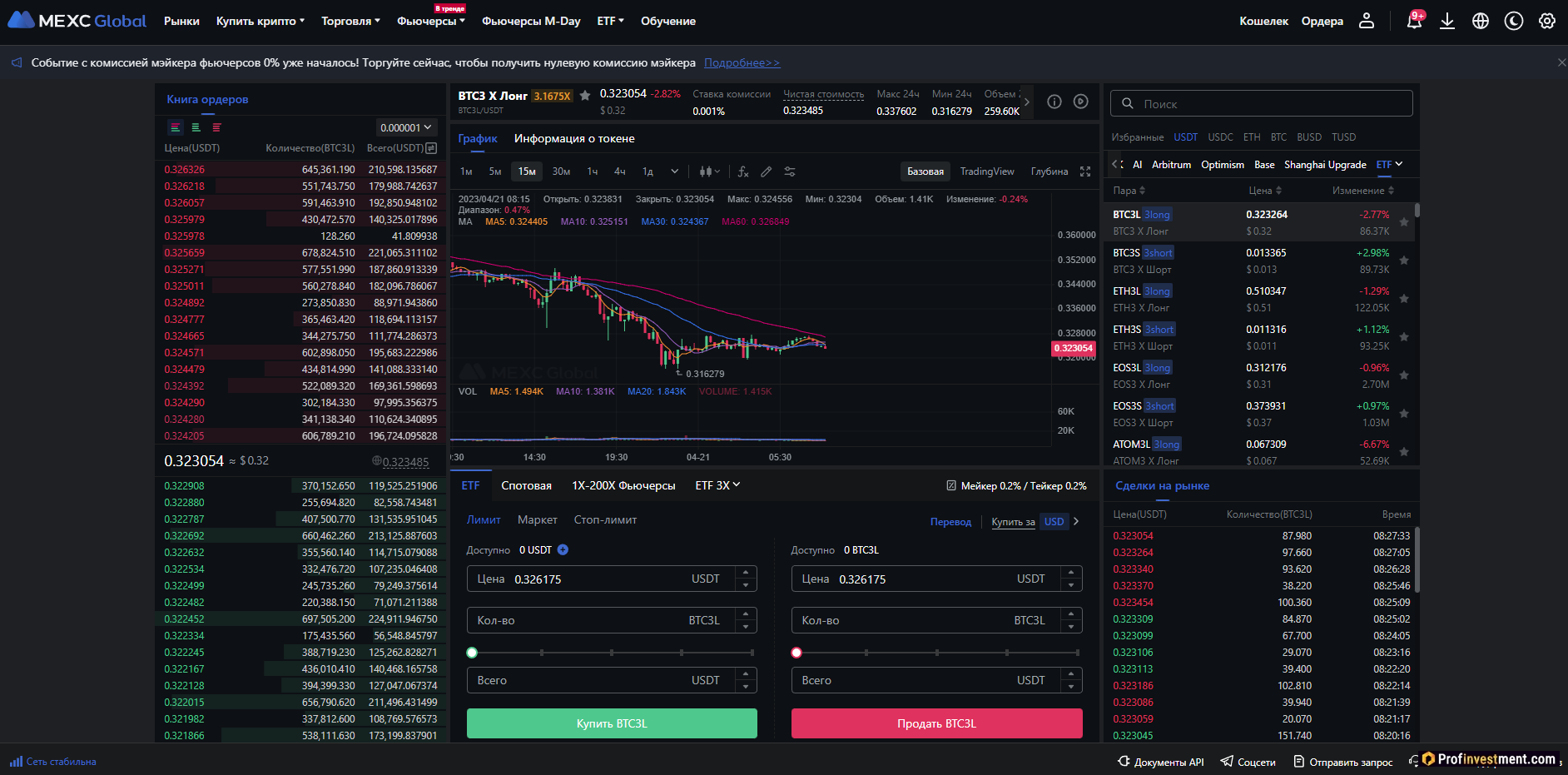This screenshot has width=1568, height=775.
Task: Click the sell amount slider handle
Action: pos(796,653)
